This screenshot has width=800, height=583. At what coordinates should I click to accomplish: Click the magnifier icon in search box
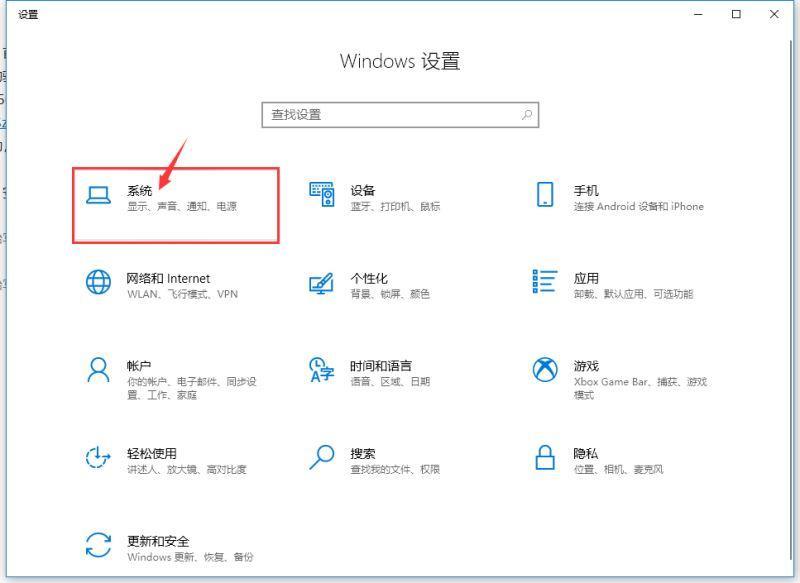pyautogui.click(x=527, y=115)
